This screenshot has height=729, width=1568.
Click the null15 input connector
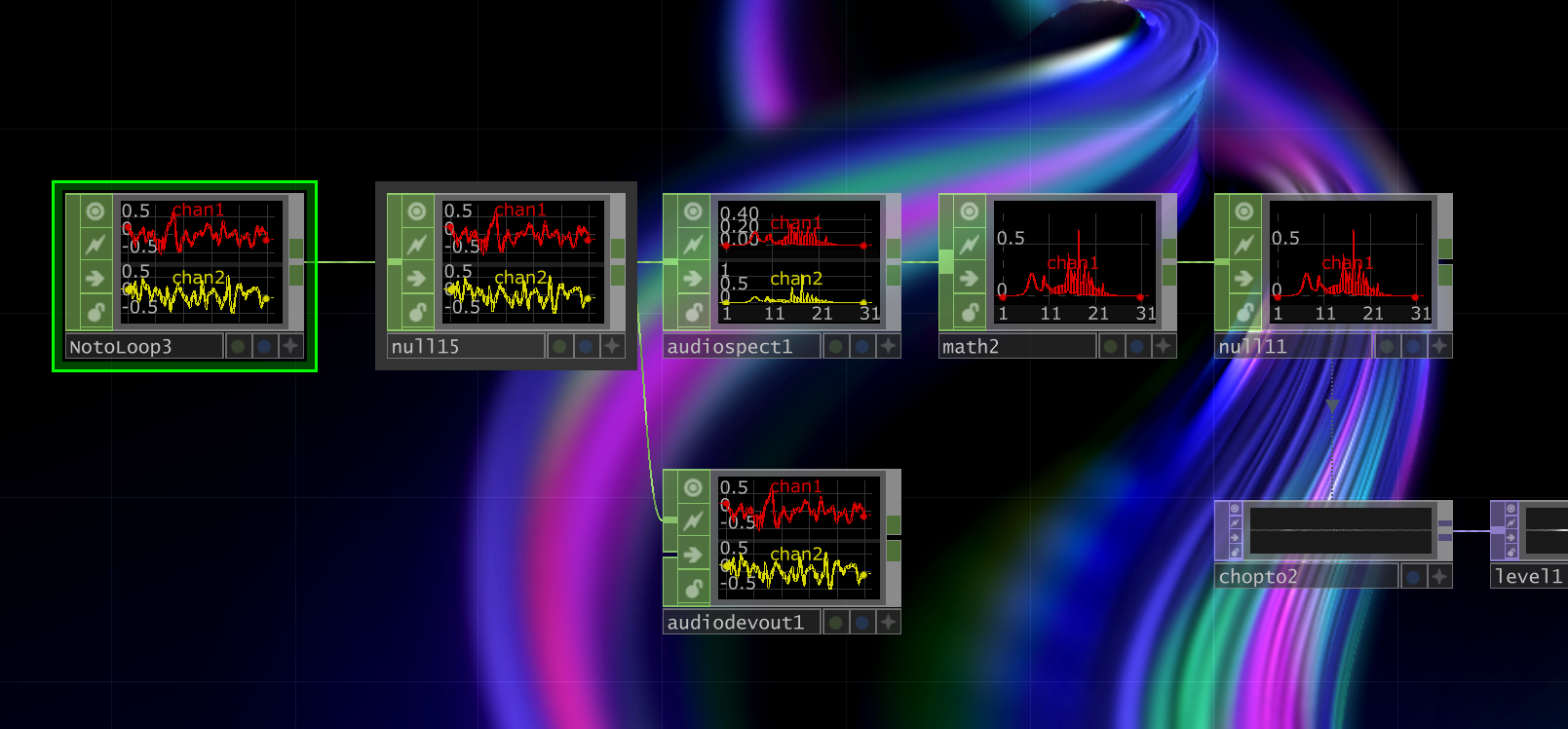[x=395, y=261]
